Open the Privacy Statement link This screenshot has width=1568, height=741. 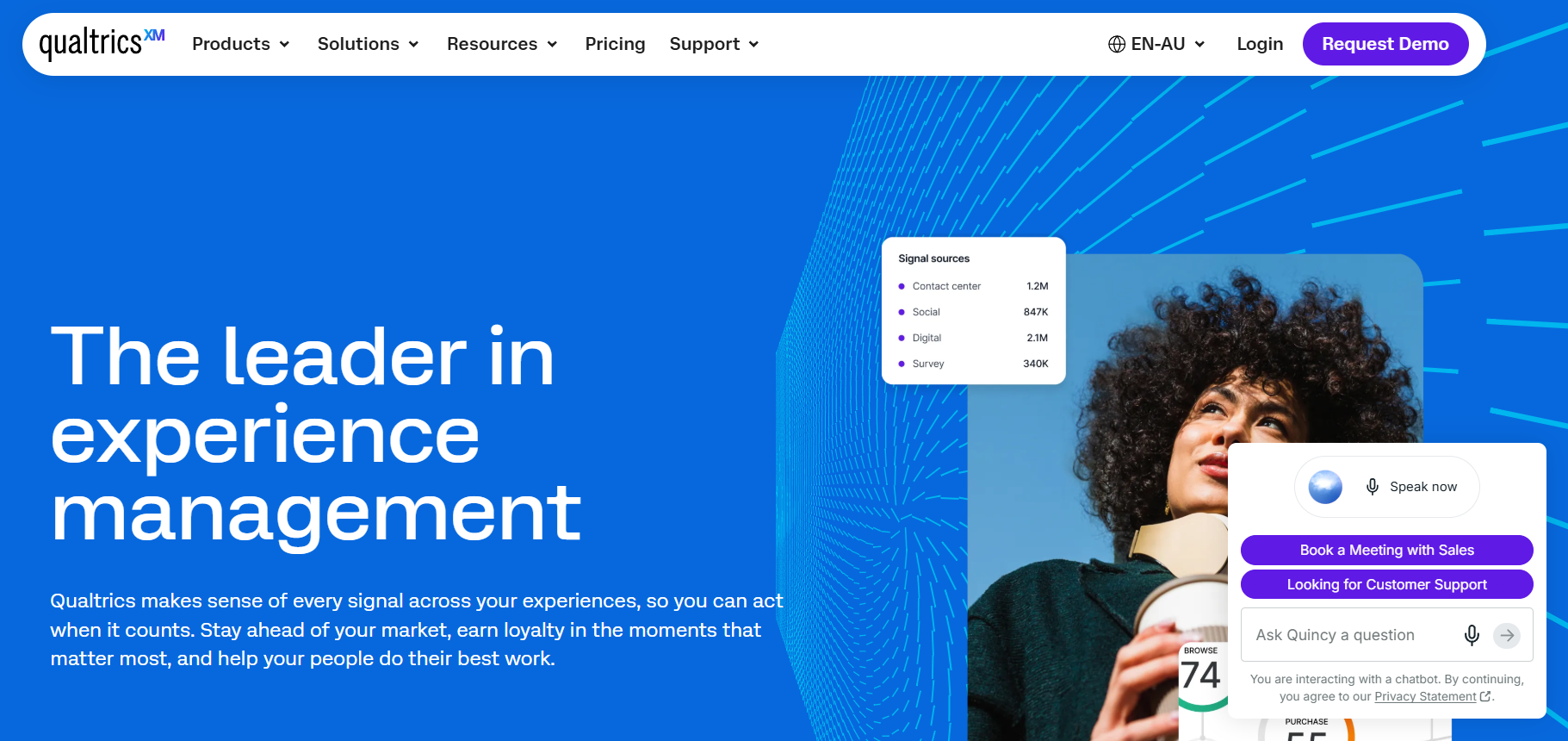pos(1425,696)
